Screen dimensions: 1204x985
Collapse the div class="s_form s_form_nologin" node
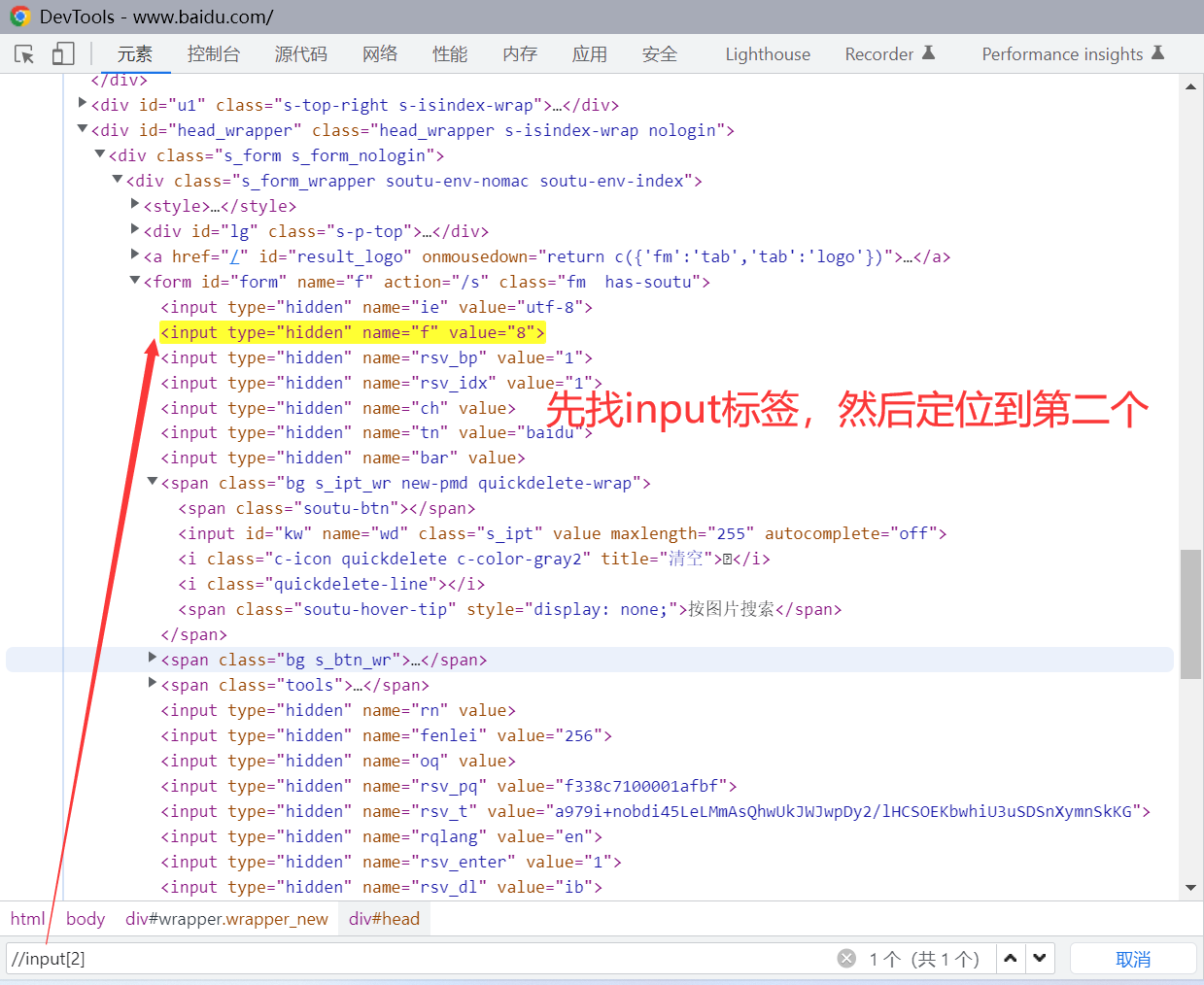[x=100, y=153]
